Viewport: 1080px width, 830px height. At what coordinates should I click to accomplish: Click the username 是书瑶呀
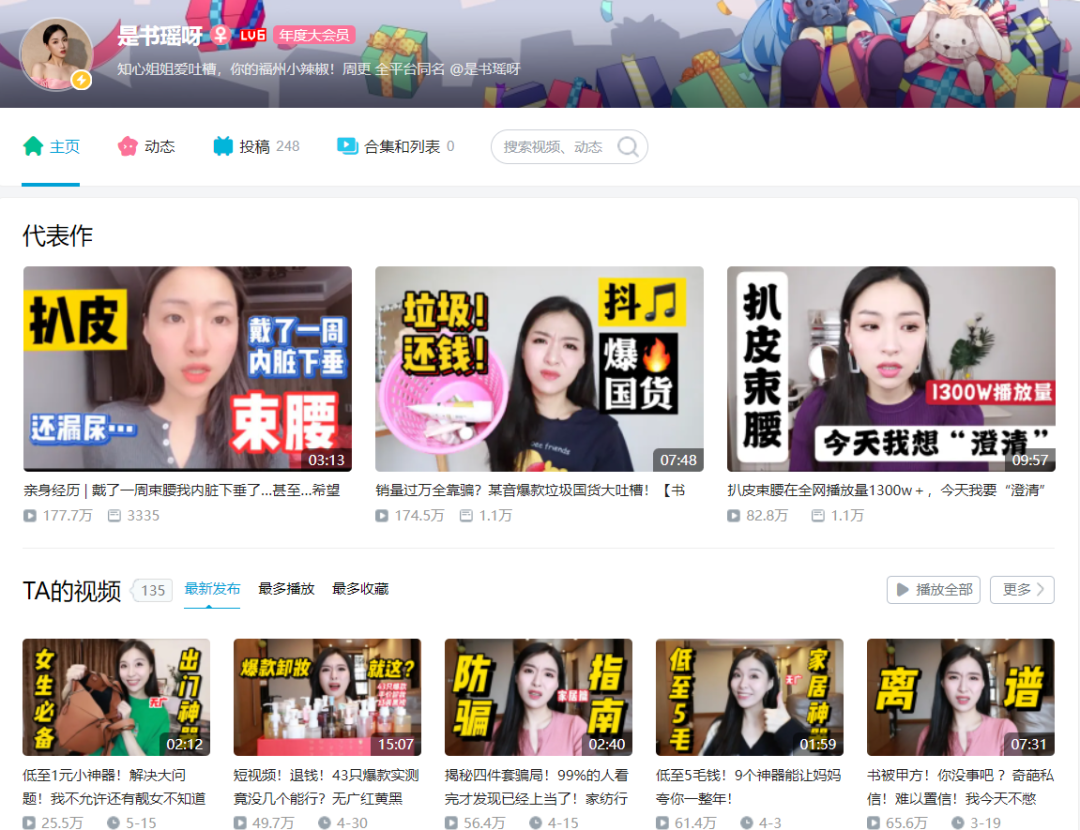point(160,34)
